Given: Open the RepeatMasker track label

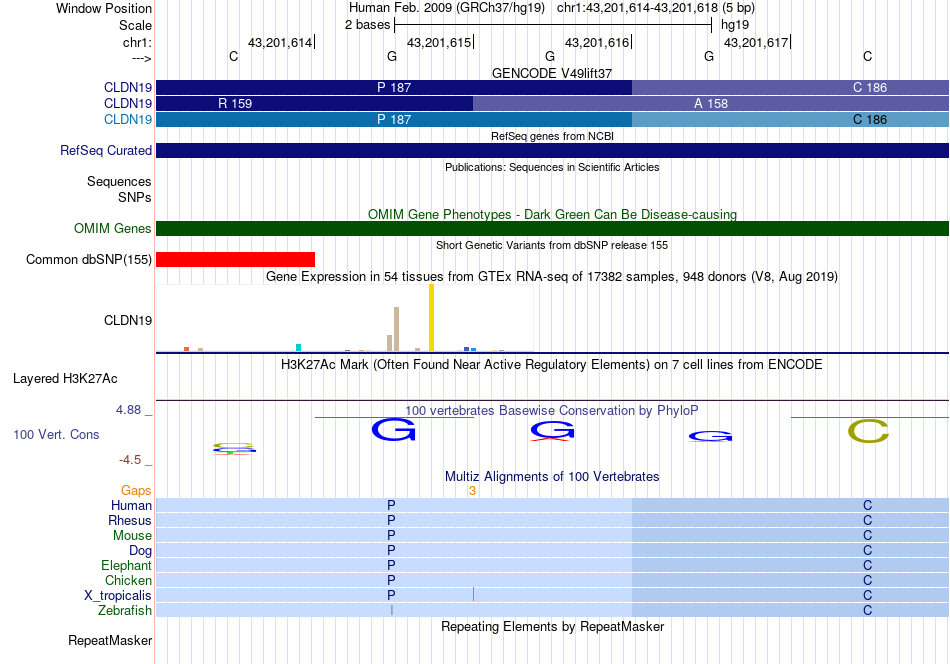Looking at the screenshot, I should (110, 640).
